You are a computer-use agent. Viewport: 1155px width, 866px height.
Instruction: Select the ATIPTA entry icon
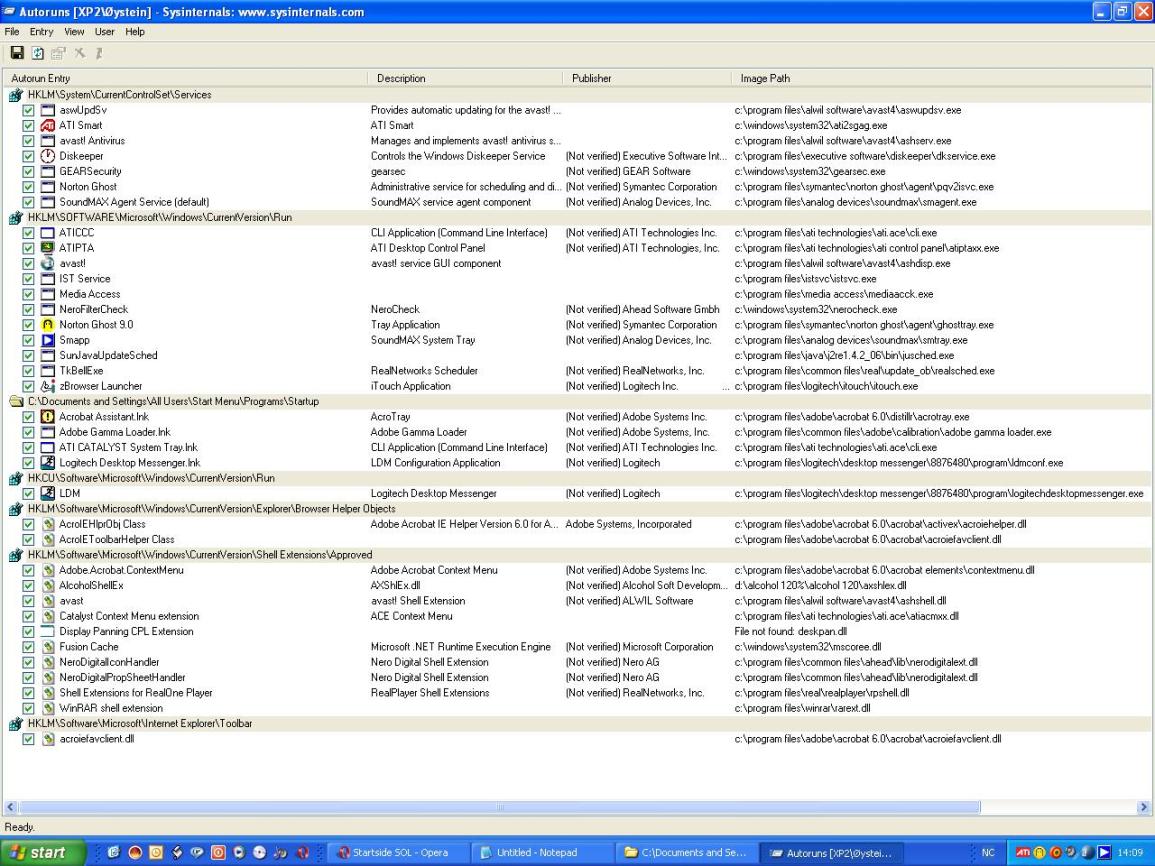(x=48, y=248)
